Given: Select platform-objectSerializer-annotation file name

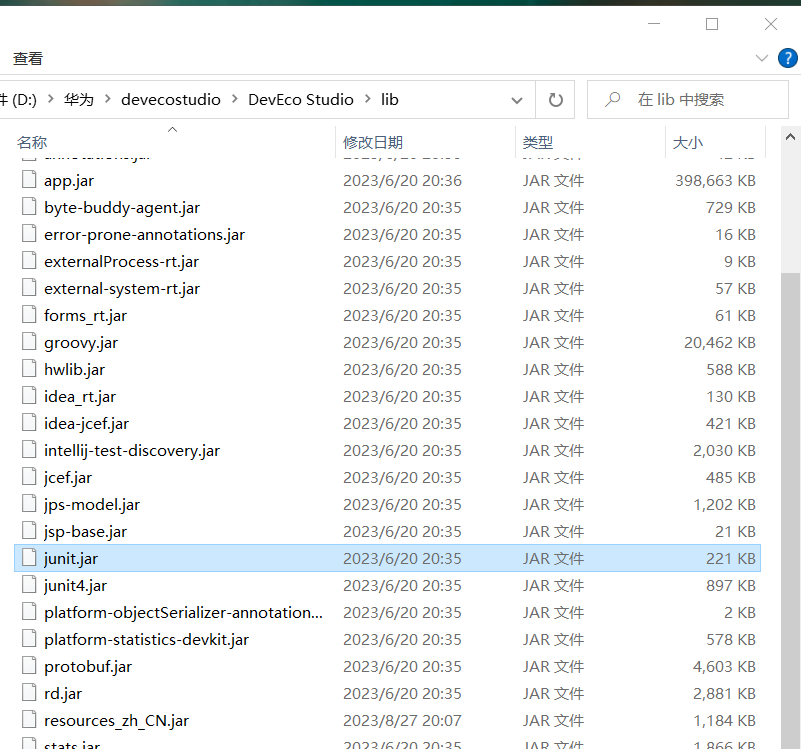Looking at the screenshot, I should (x=183, y=612).
